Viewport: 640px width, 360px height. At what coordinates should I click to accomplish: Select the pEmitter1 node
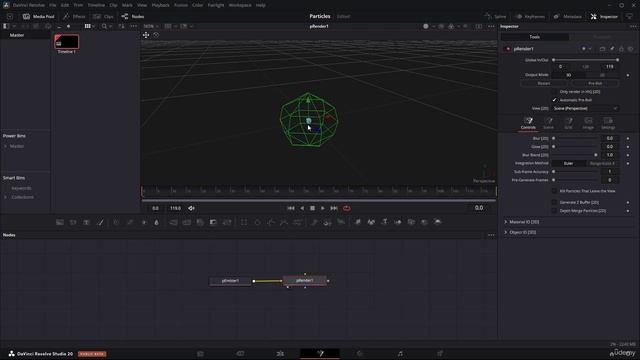click(230, 281)
